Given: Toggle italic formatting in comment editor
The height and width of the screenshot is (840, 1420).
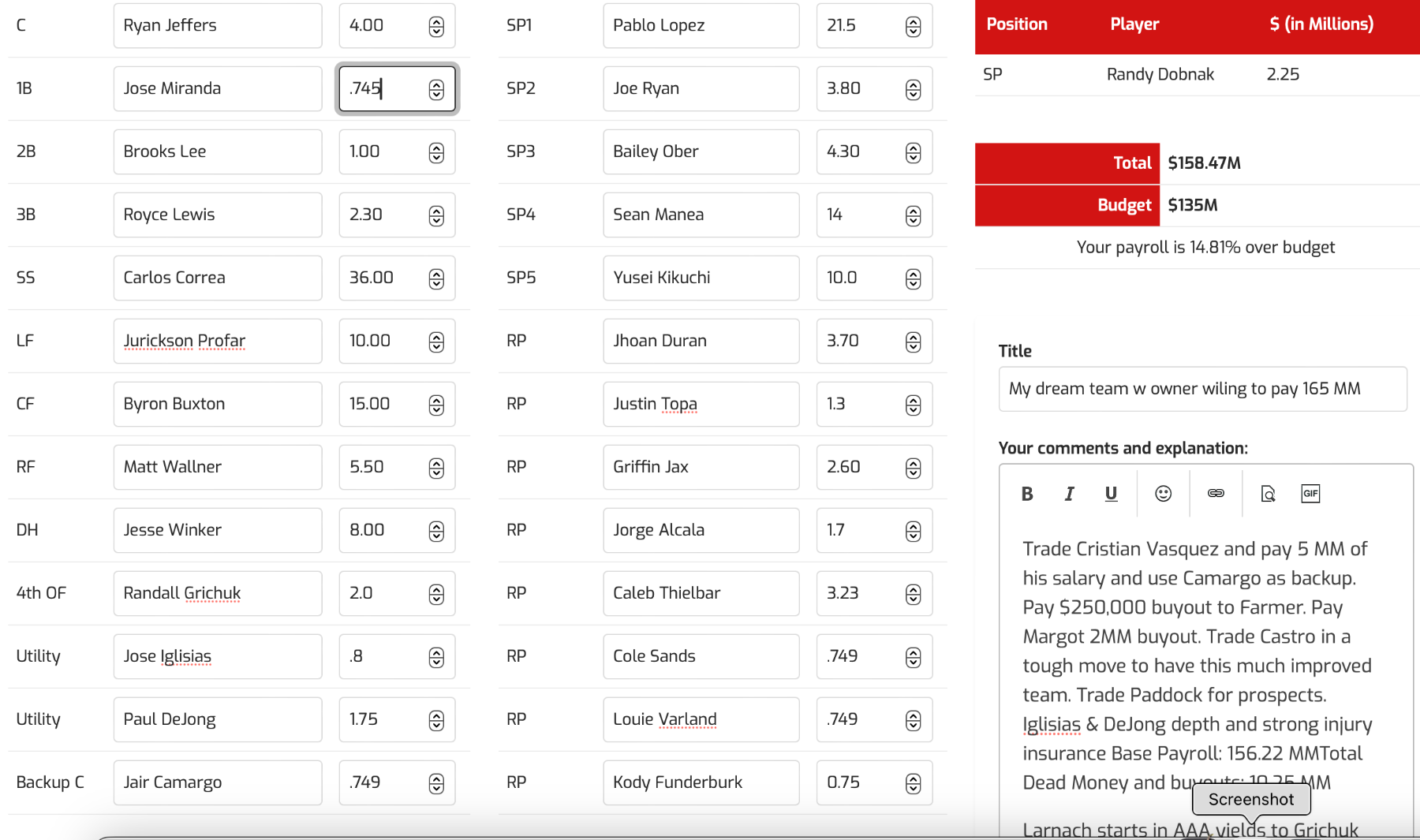Looking at the screenshot, I should [x=1069, y=494].
